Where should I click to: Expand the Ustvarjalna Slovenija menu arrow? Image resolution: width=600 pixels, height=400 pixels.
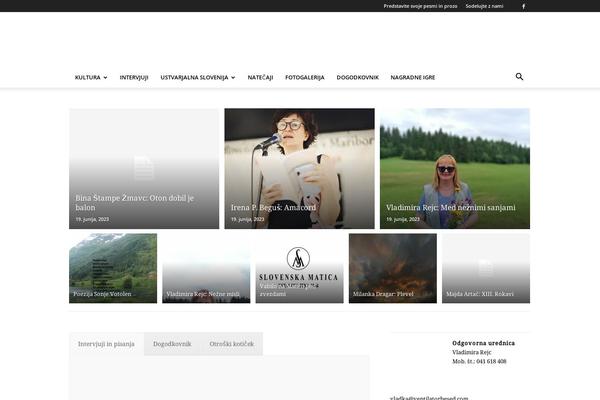pos(233,77)
